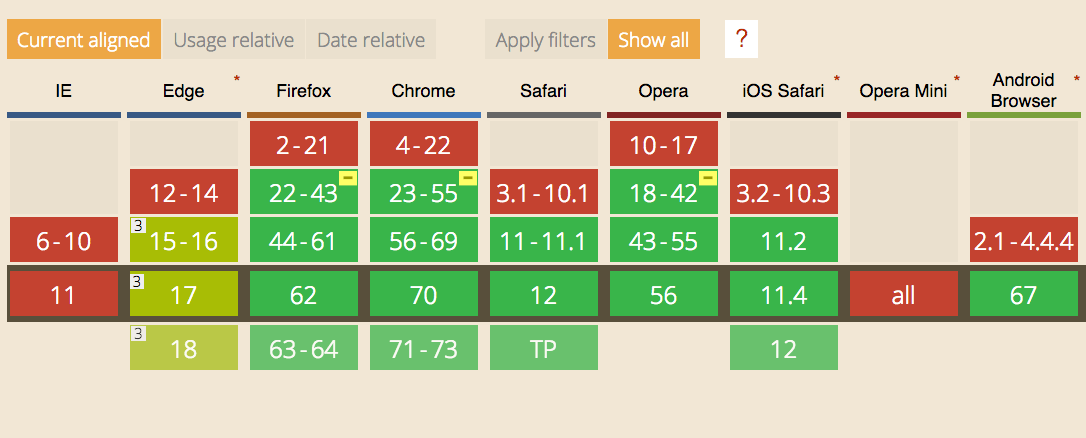Enable the Apply filters option

coord(546,40)
